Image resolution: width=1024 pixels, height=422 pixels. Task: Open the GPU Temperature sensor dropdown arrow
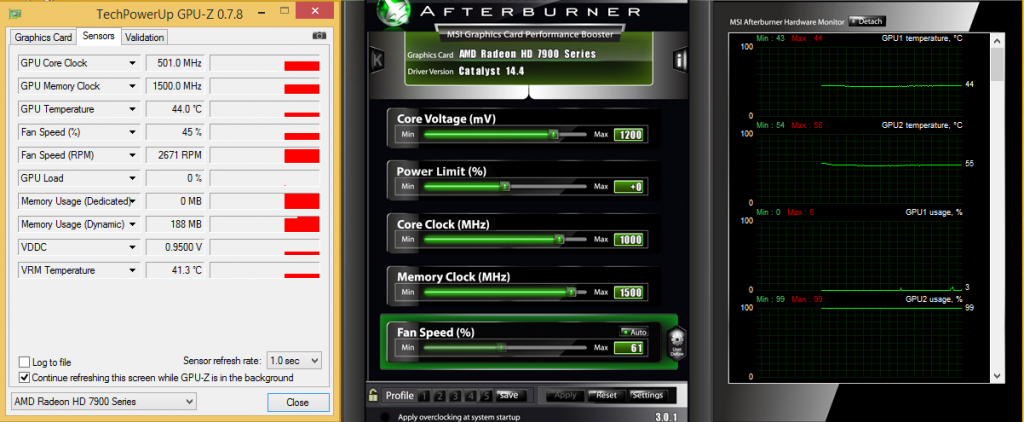[132, 109]
